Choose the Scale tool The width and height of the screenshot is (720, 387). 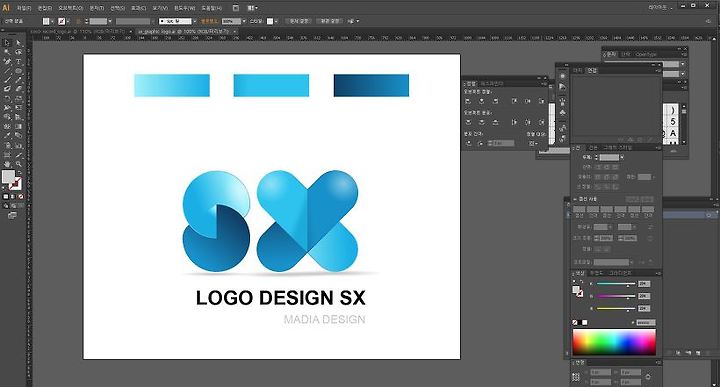[18, 99]
